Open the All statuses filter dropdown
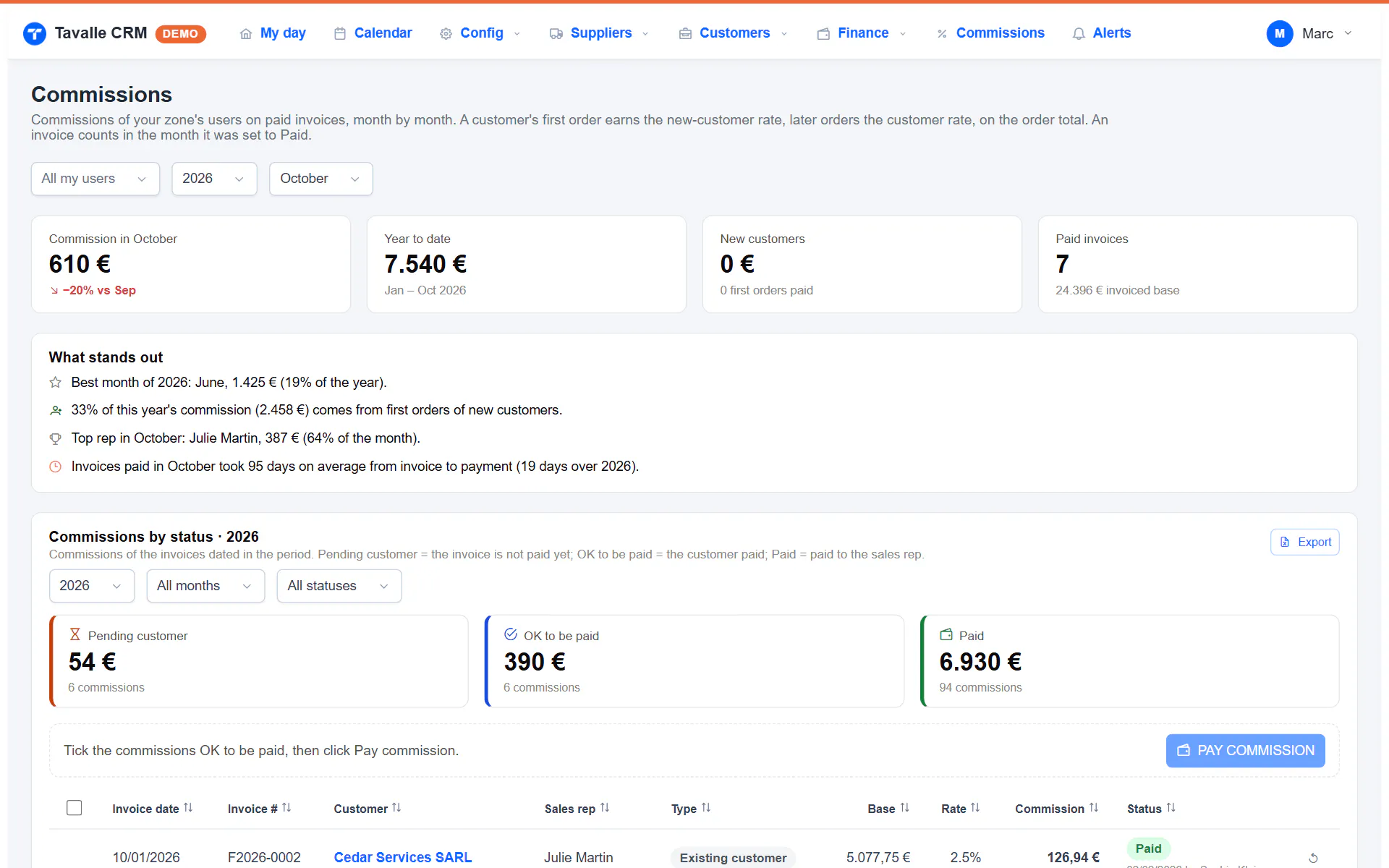Image resolution: width=1389 pixels, height=868 pixels. [339, 586]
